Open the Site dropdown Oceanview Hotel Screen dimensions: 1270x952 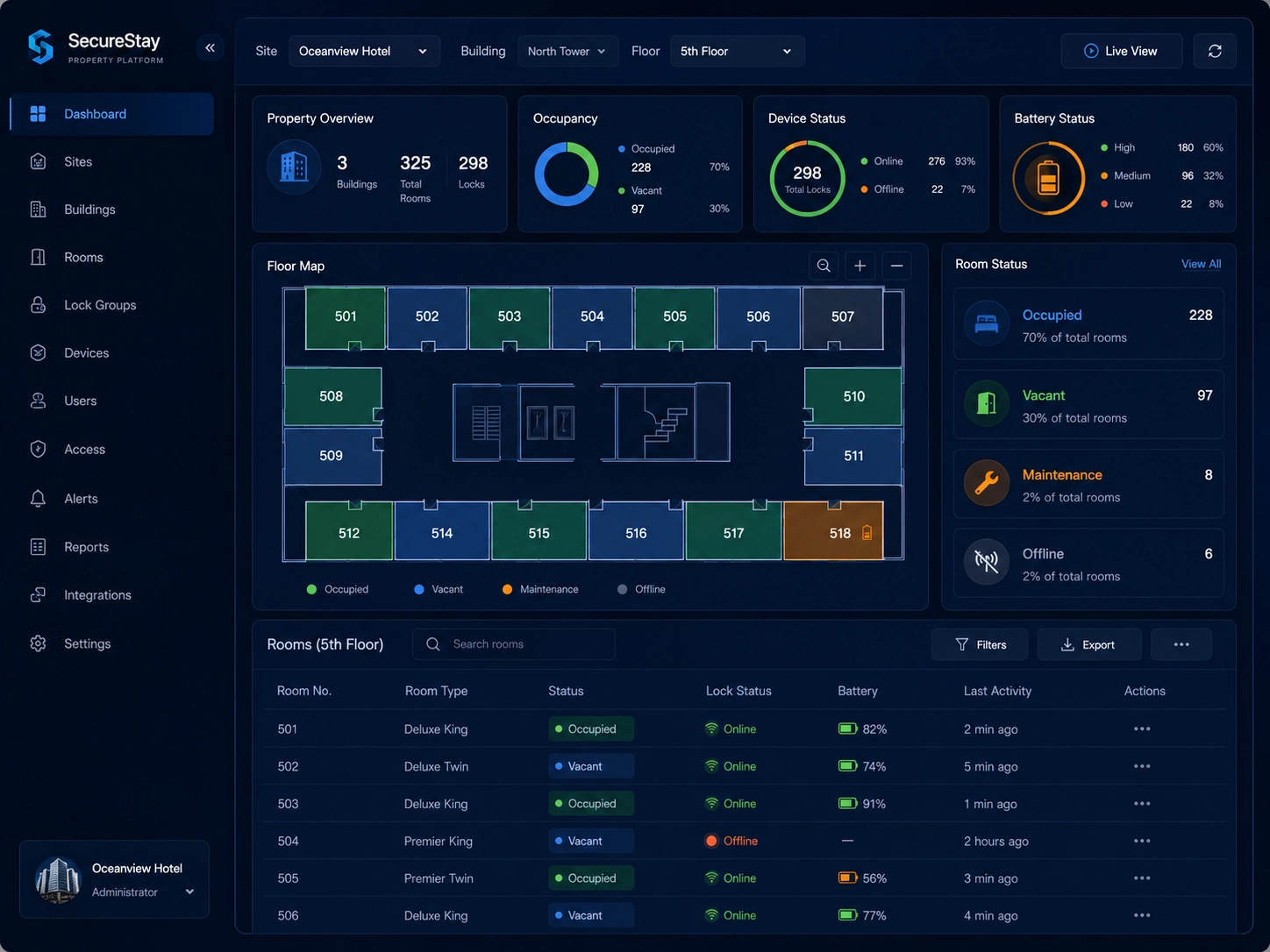click(365, 51)
